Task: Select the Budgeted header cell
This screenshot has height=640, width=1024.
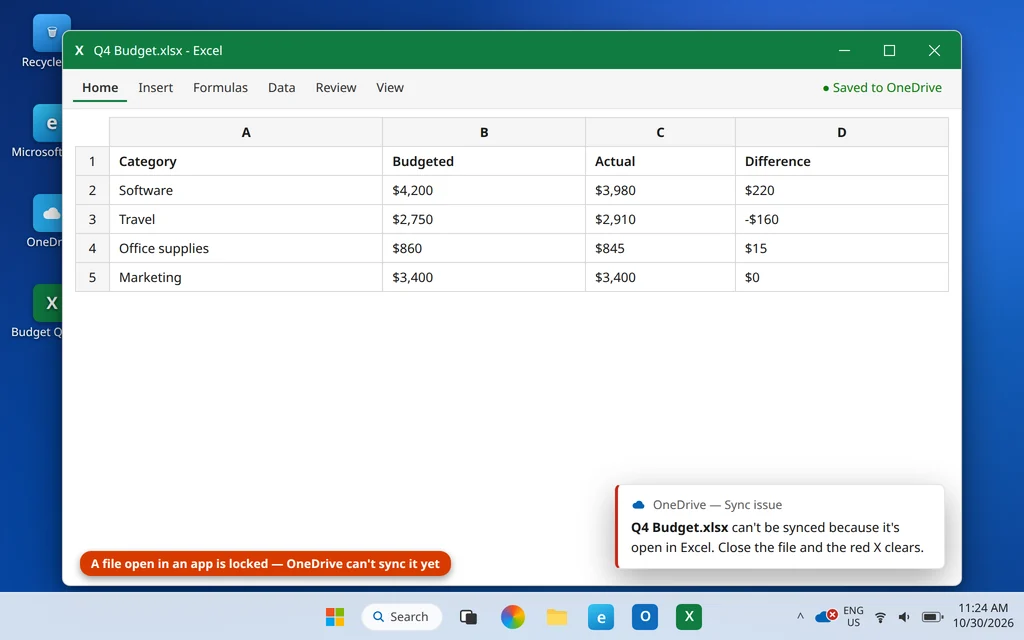Action: coord(484,161)
